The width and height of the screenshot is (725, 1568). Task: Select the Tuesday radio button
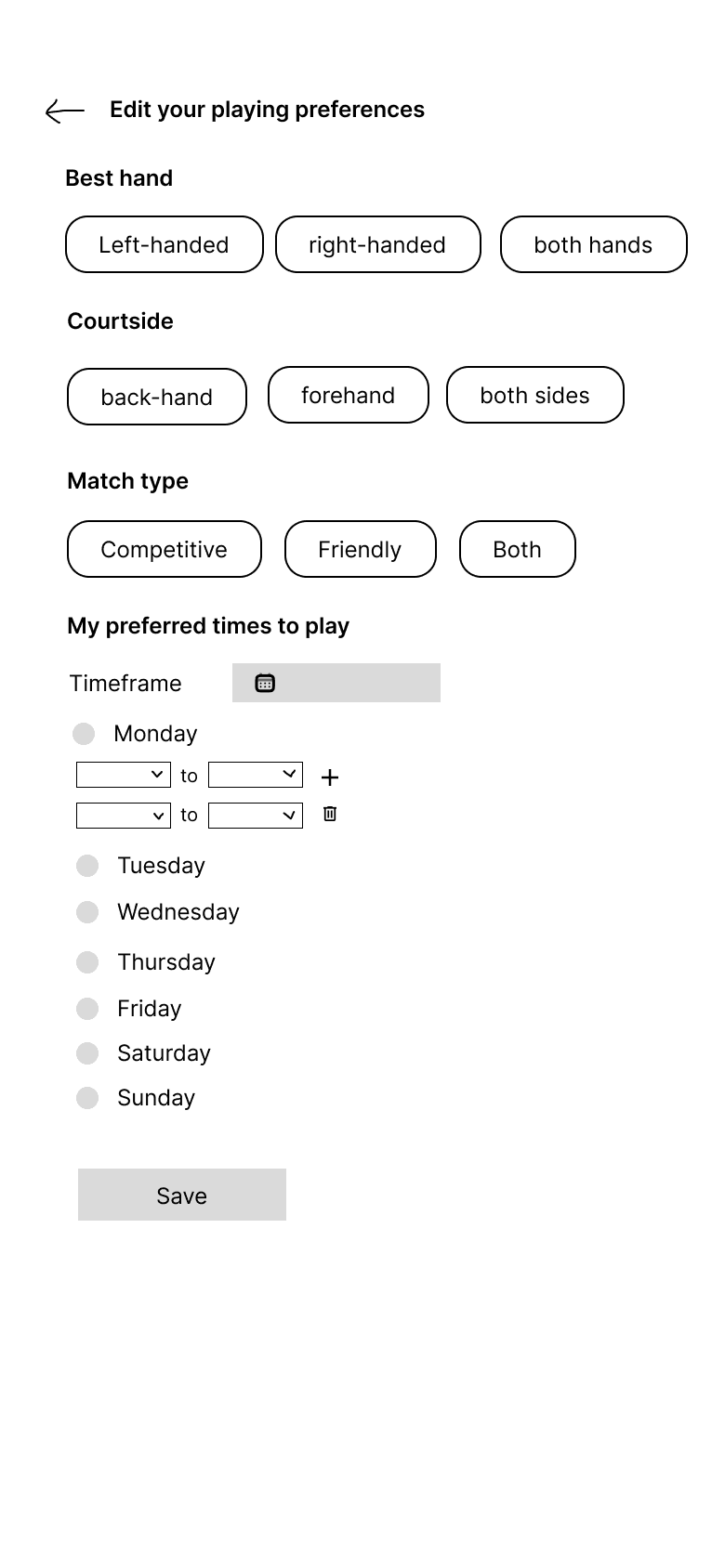point(87,866)
